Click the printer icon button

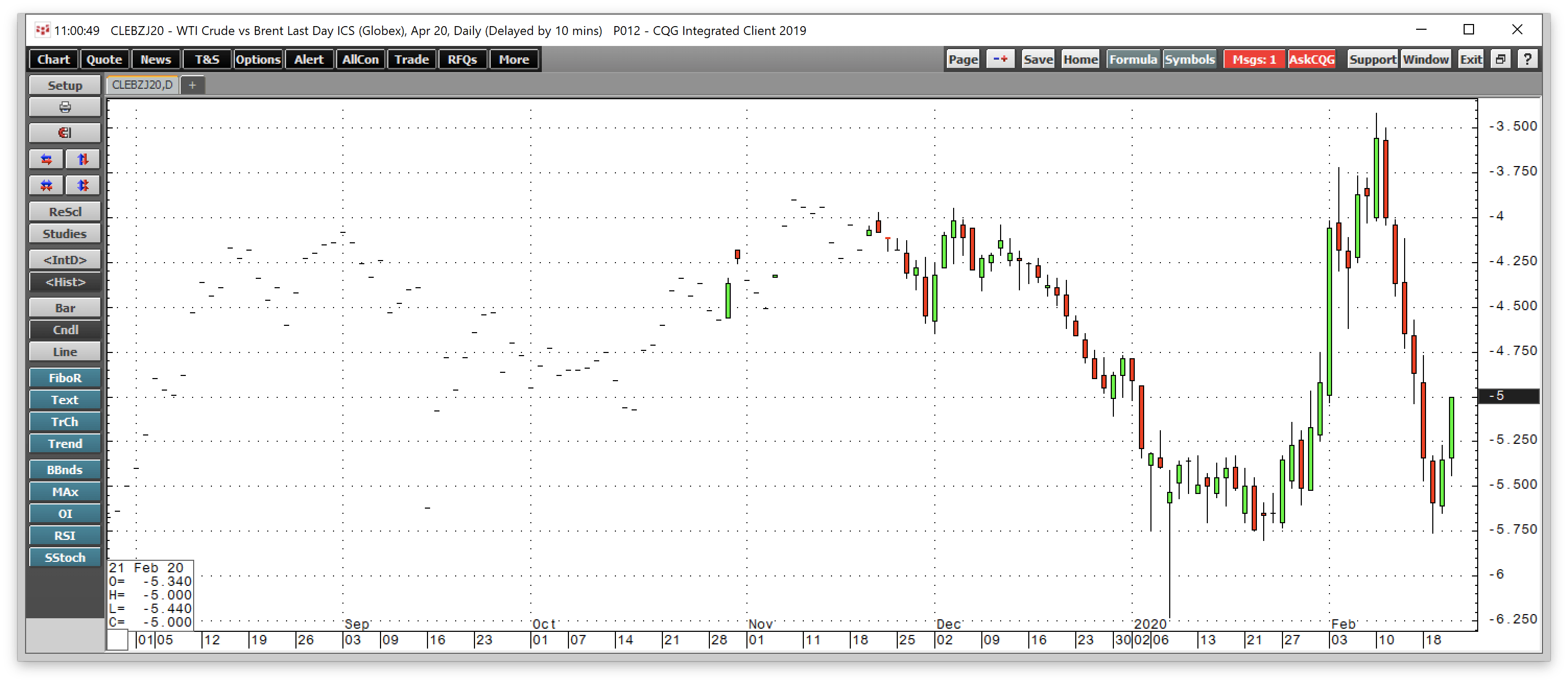click(65, 107)
